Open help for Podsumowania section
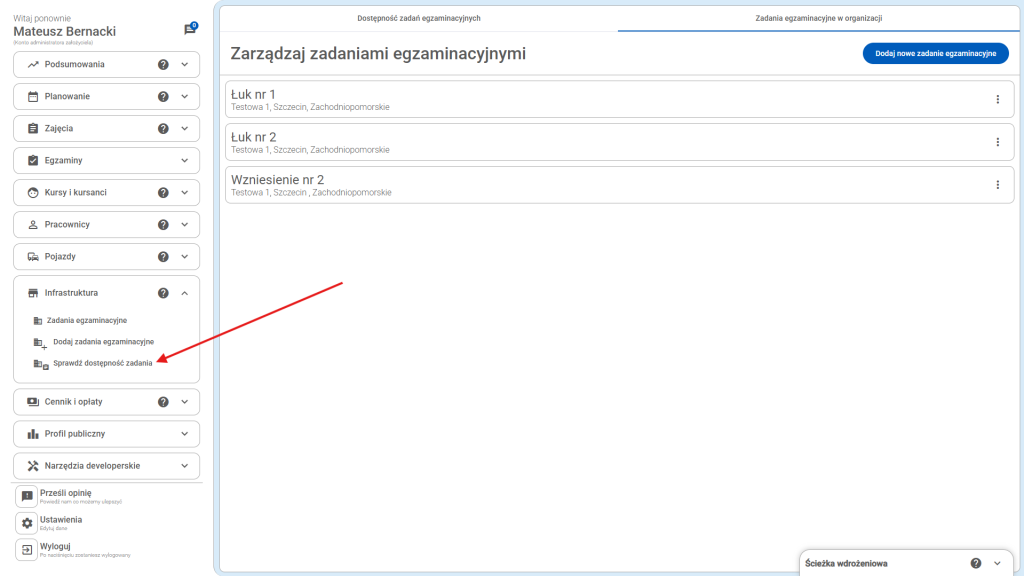Image resolution: width=1024 pixels, height=576 pixels. click(x=163, y=65)
